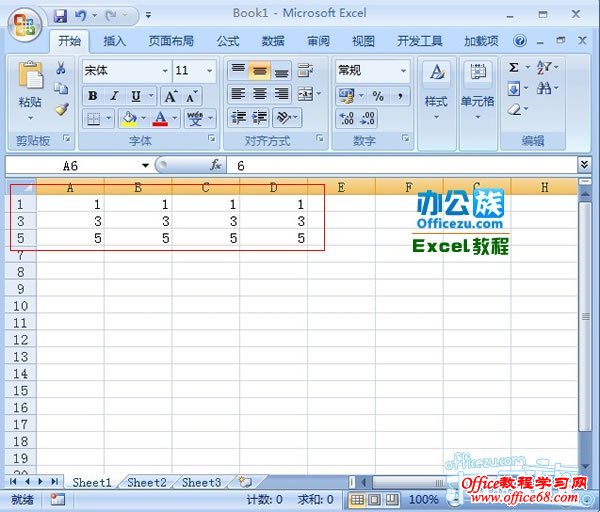Customize Quick Access Toolbar dropdown

[148, 16]
